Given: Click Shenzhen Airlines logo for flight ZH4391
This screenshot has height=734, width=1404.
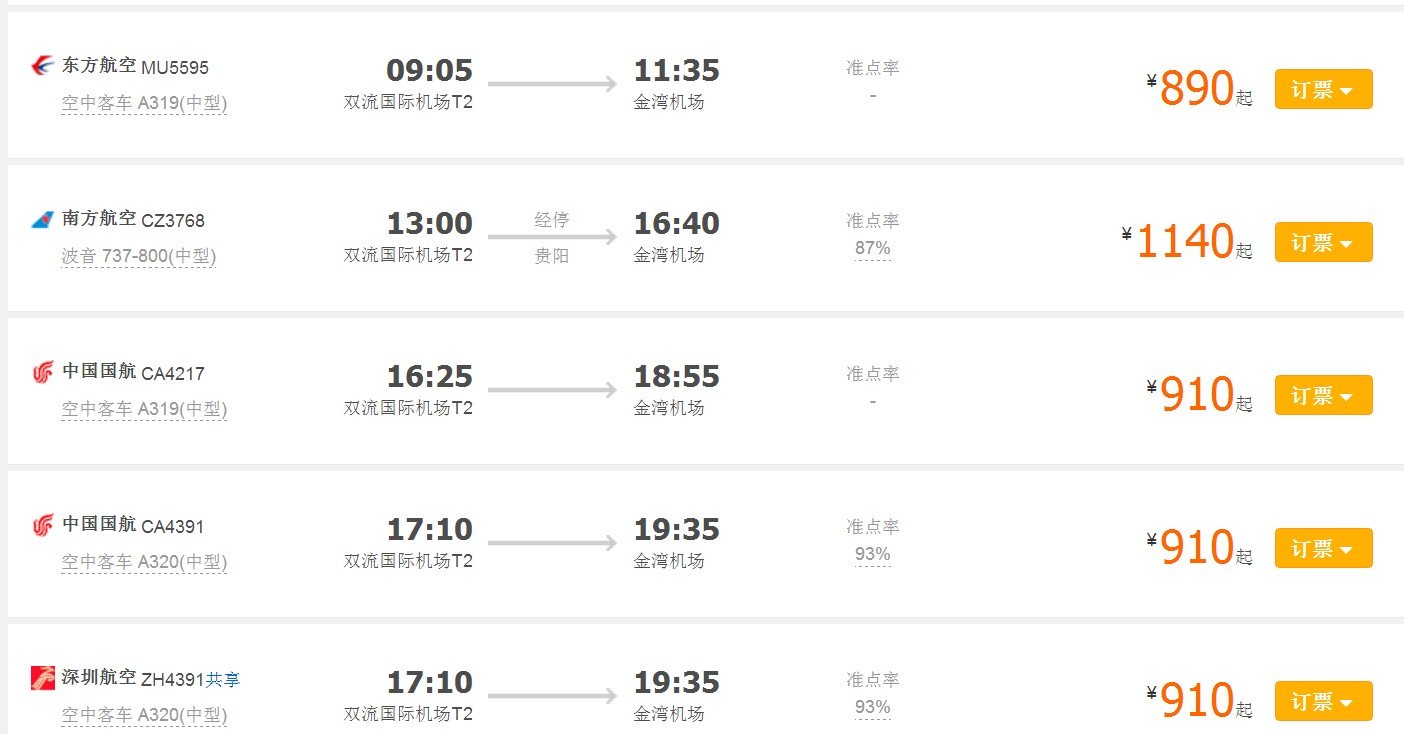Looking at the screenshot, I should point(43,679).
